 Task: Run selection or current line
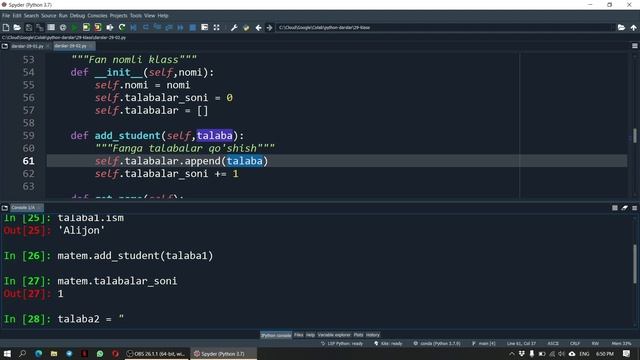point(110,27)
